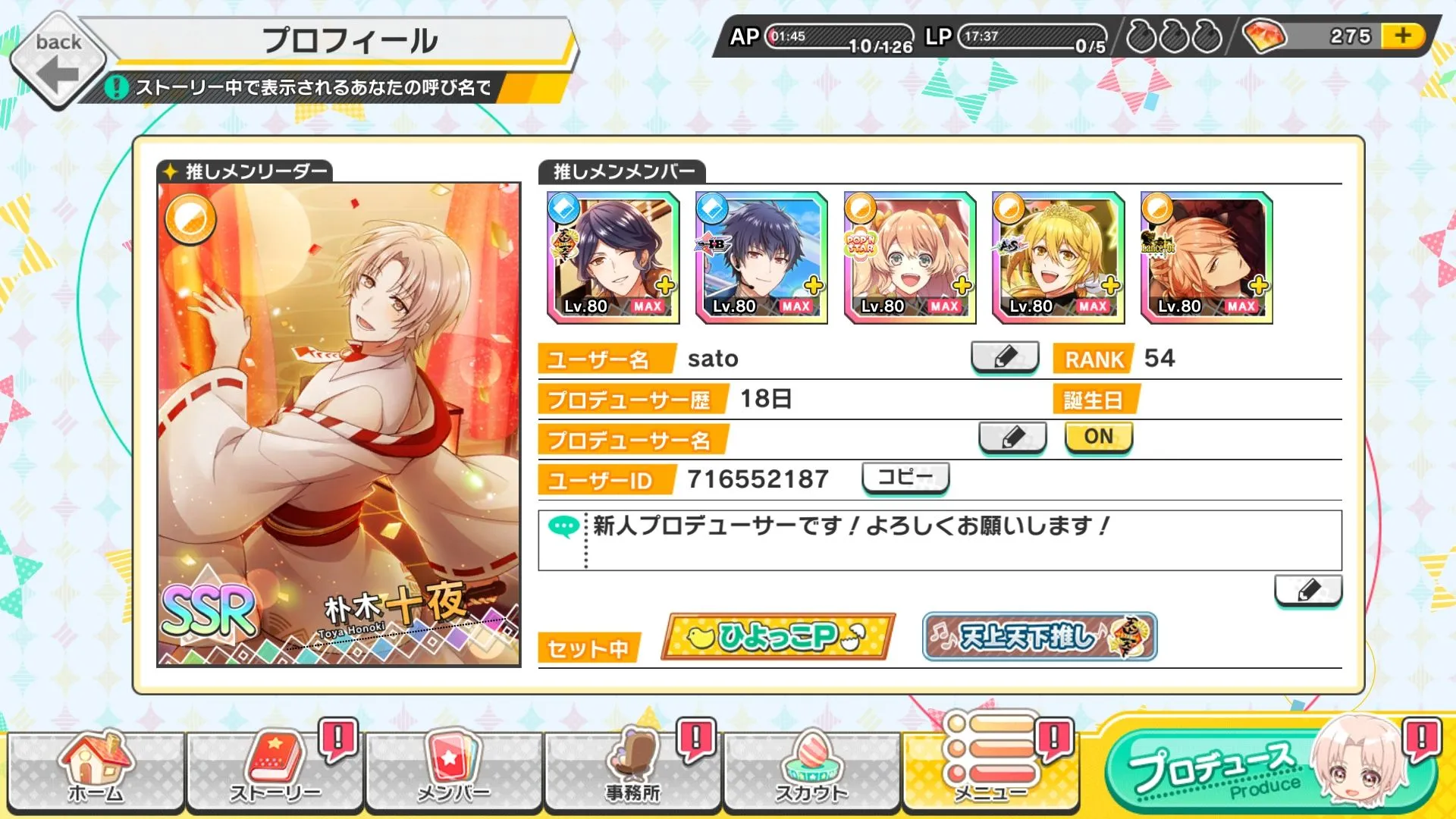Screen dimensions: 1456x819
Task: Toggle the producer name ON switch
Action: point(1099,437)
